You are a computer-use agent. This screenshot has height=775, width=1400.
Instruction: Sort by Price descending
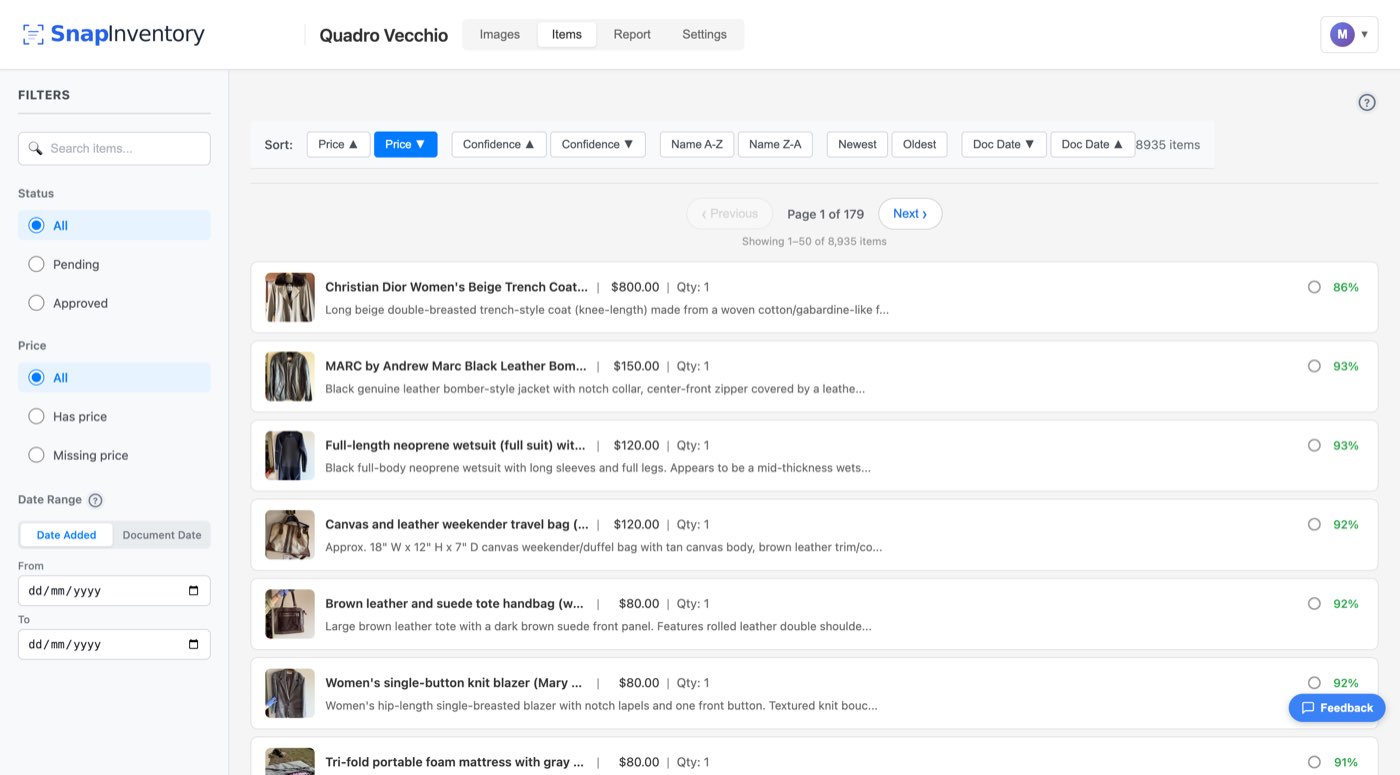405,144
